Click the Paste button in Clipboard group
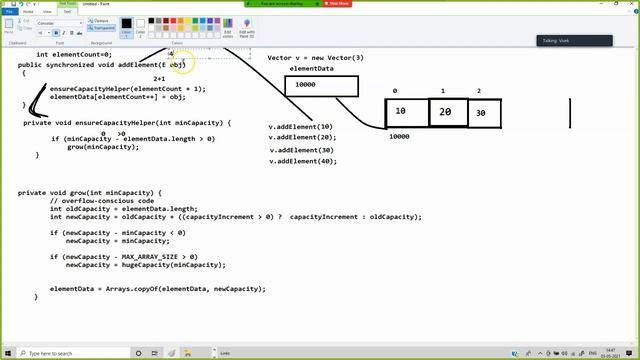The height and width of the screenshot is (360, 640). pyautogui.click(x=9, y=26)
